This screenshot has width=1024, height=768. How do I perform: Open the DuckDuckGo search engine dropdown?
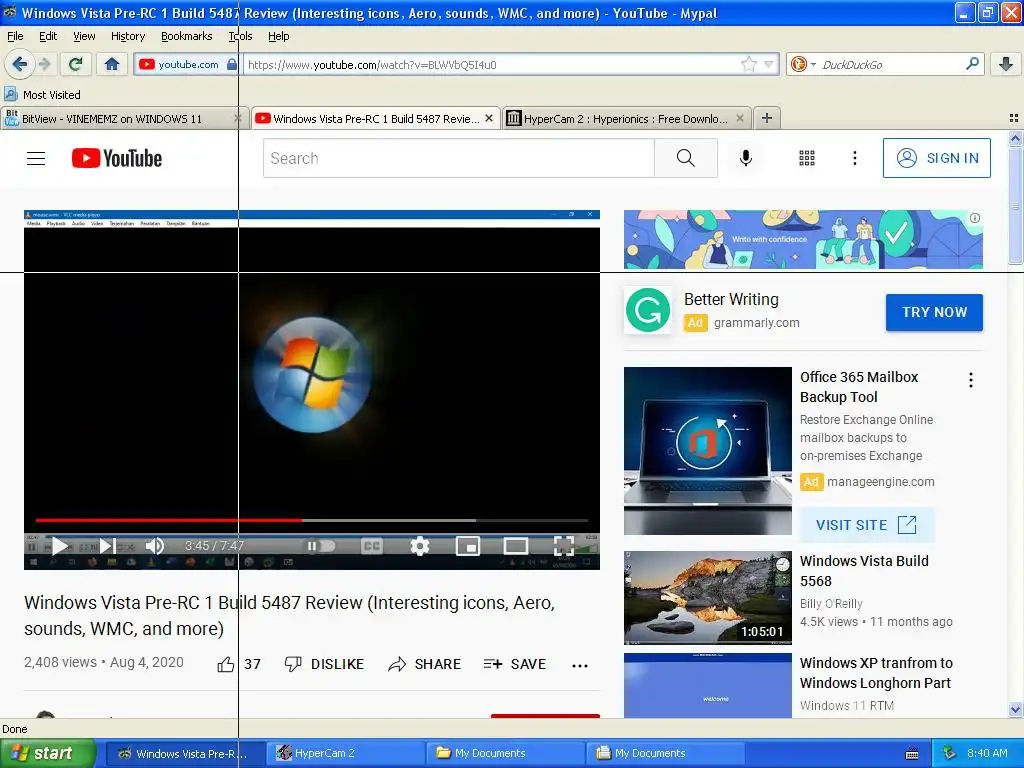[x=803, y=64]
